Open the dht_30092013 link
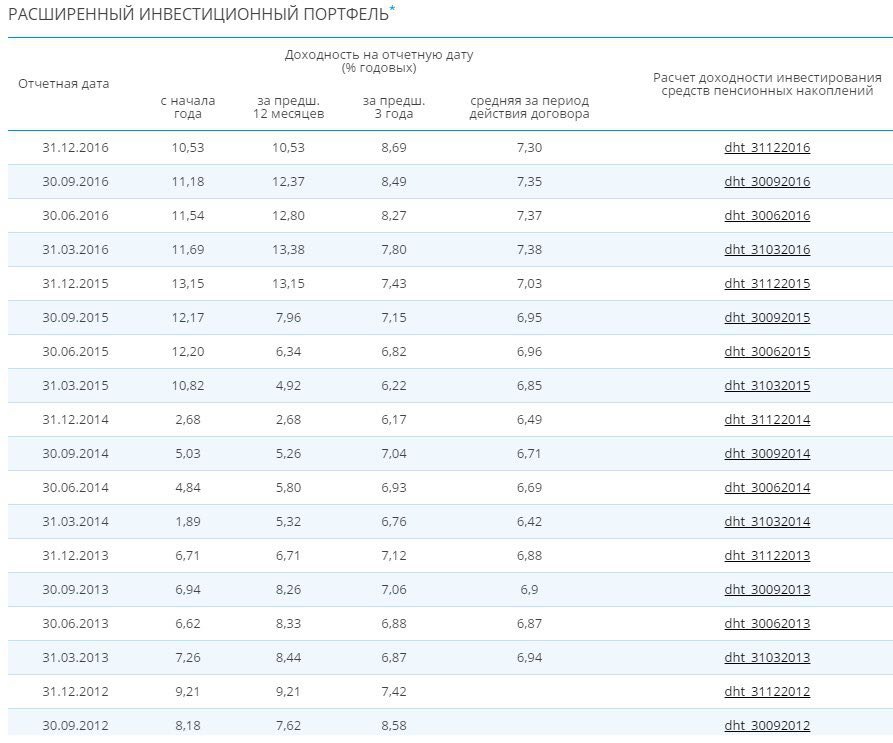 [767, 589]
